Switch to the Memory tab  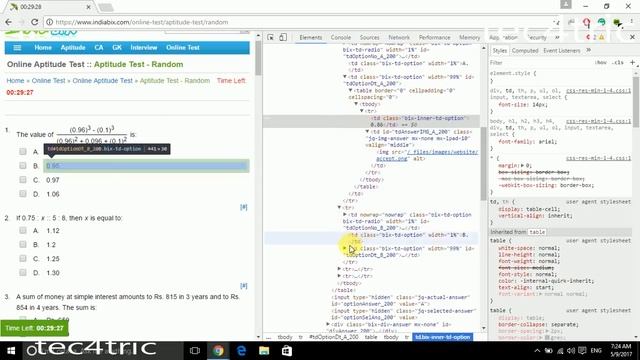(x=469, y=38)
